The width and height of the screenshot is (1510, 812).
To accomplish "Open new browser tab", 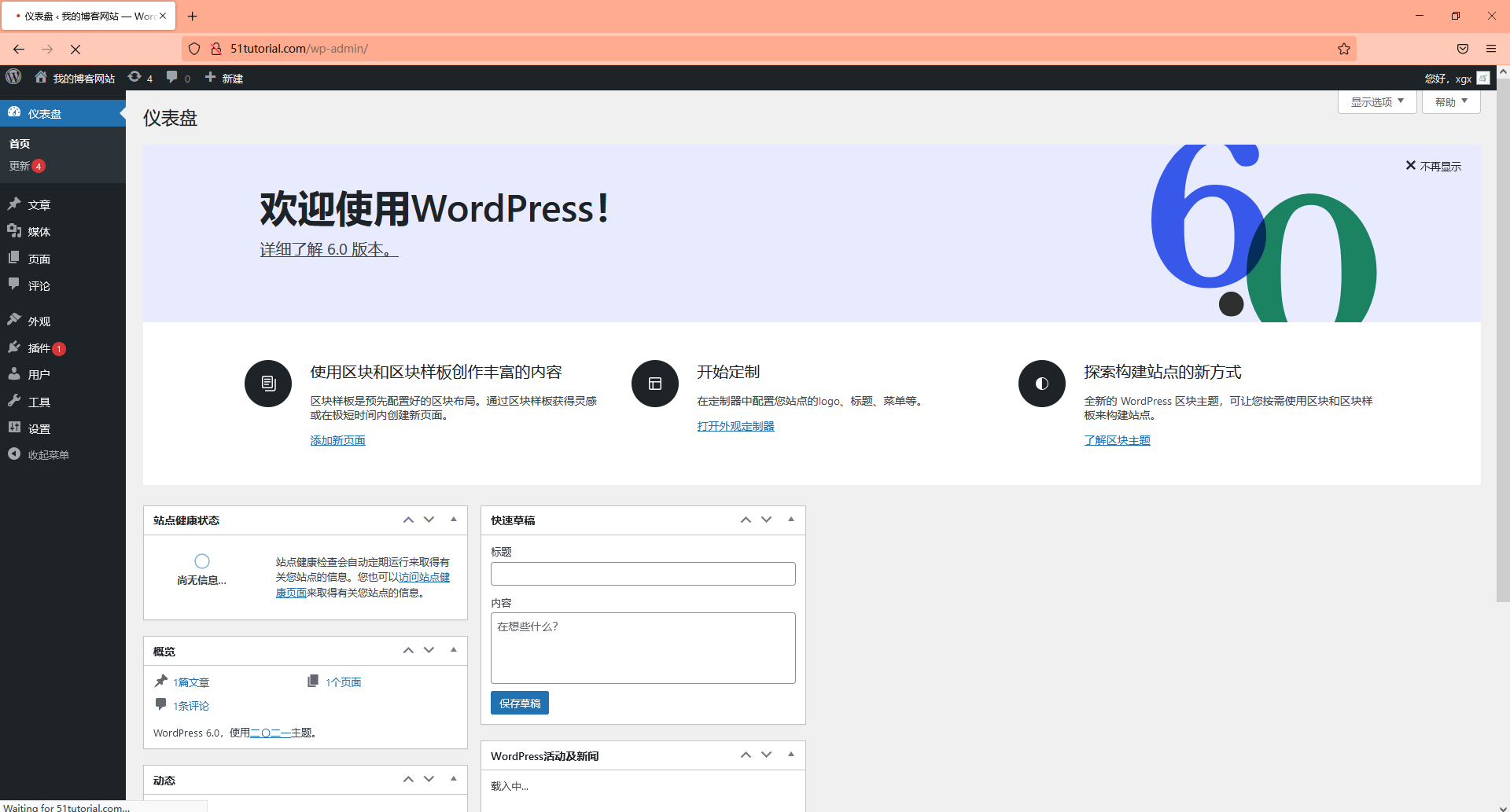I will click(192, 16).
